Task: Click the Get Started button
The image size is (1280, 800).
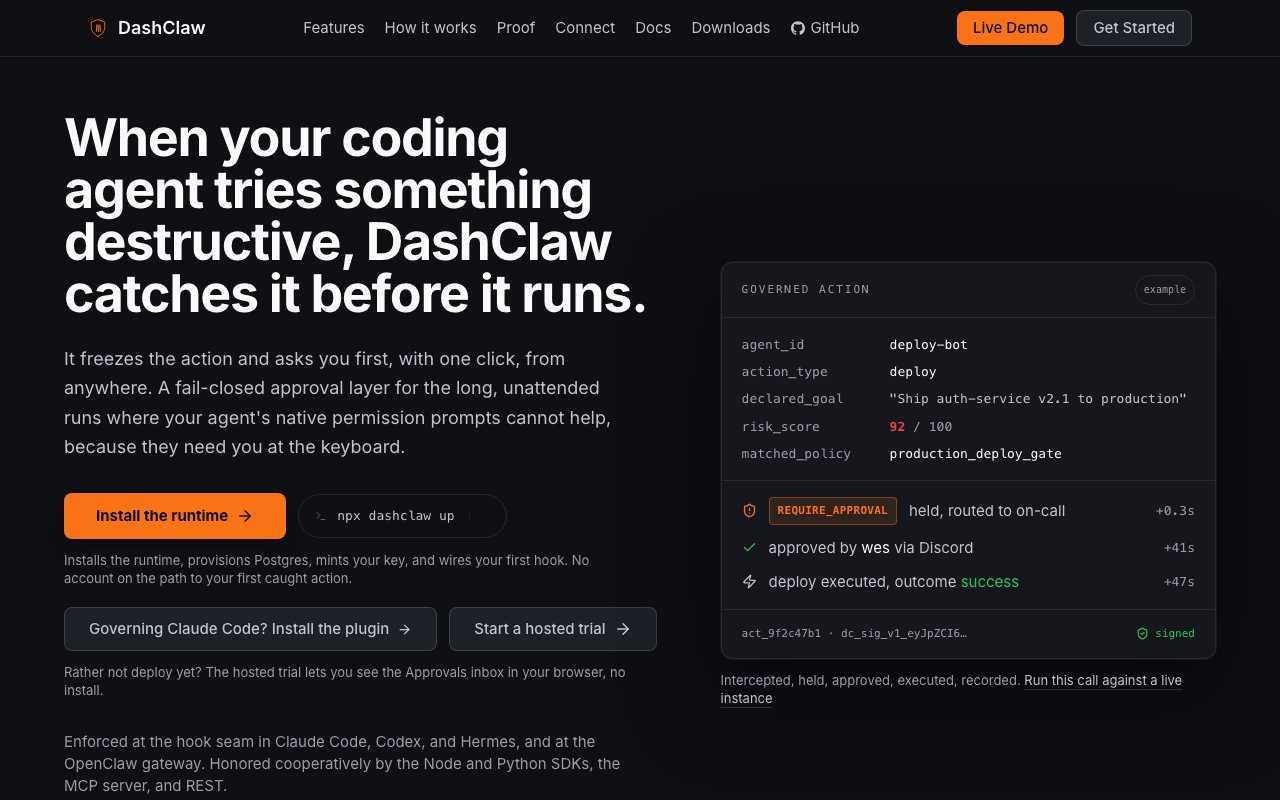Action: (x=1134, y=28)
